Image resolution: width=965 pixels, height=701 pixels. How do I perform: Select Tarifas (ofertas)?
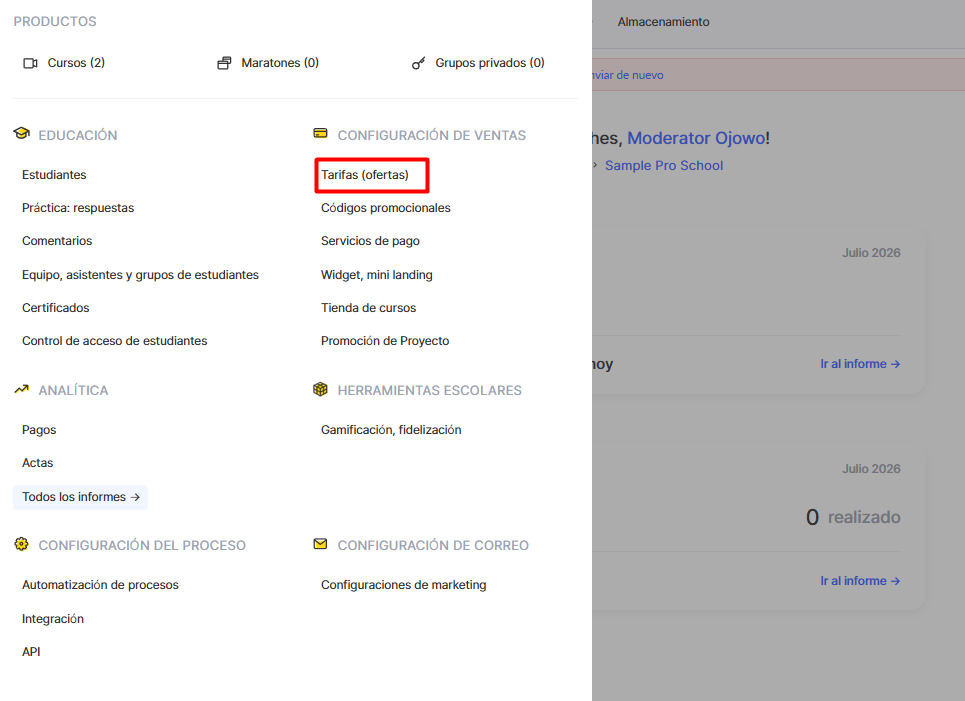pyautogui.click(x=365, y=175)
